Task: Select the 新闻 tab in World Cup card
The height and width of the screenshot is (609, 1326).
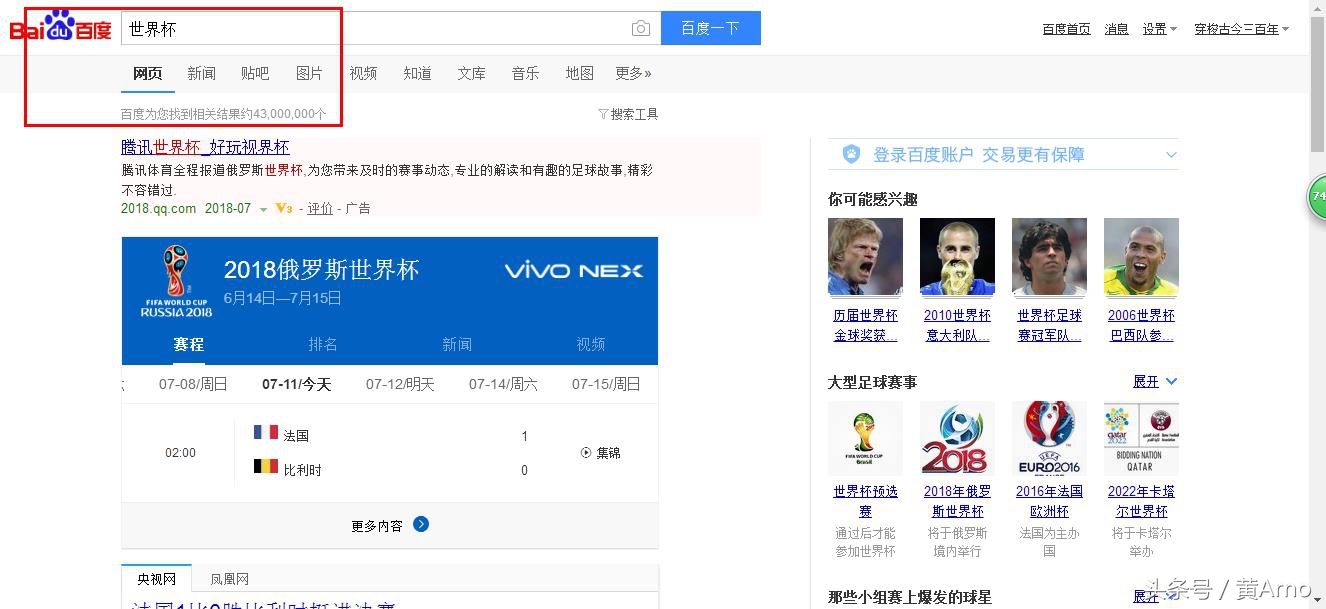Action: [x=457, y=344]
